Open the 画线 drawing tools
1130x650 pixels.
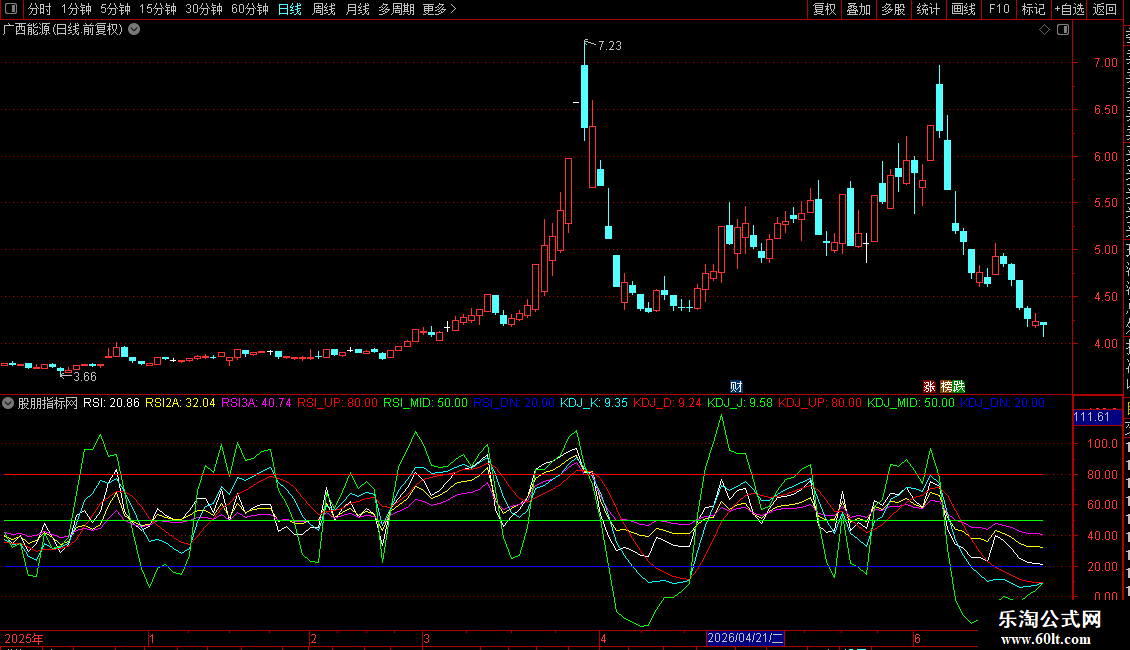pos(963,9)
